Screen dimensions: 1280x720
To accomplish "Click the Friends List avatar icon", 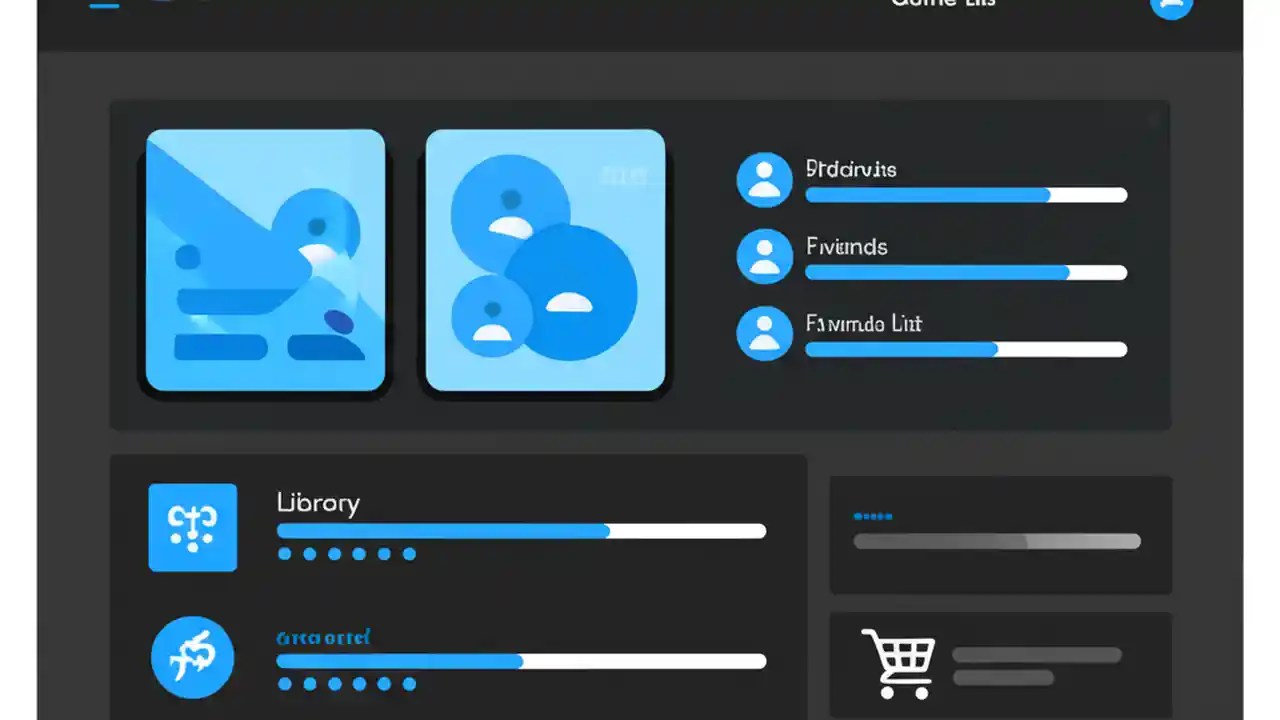I will 764,332.
